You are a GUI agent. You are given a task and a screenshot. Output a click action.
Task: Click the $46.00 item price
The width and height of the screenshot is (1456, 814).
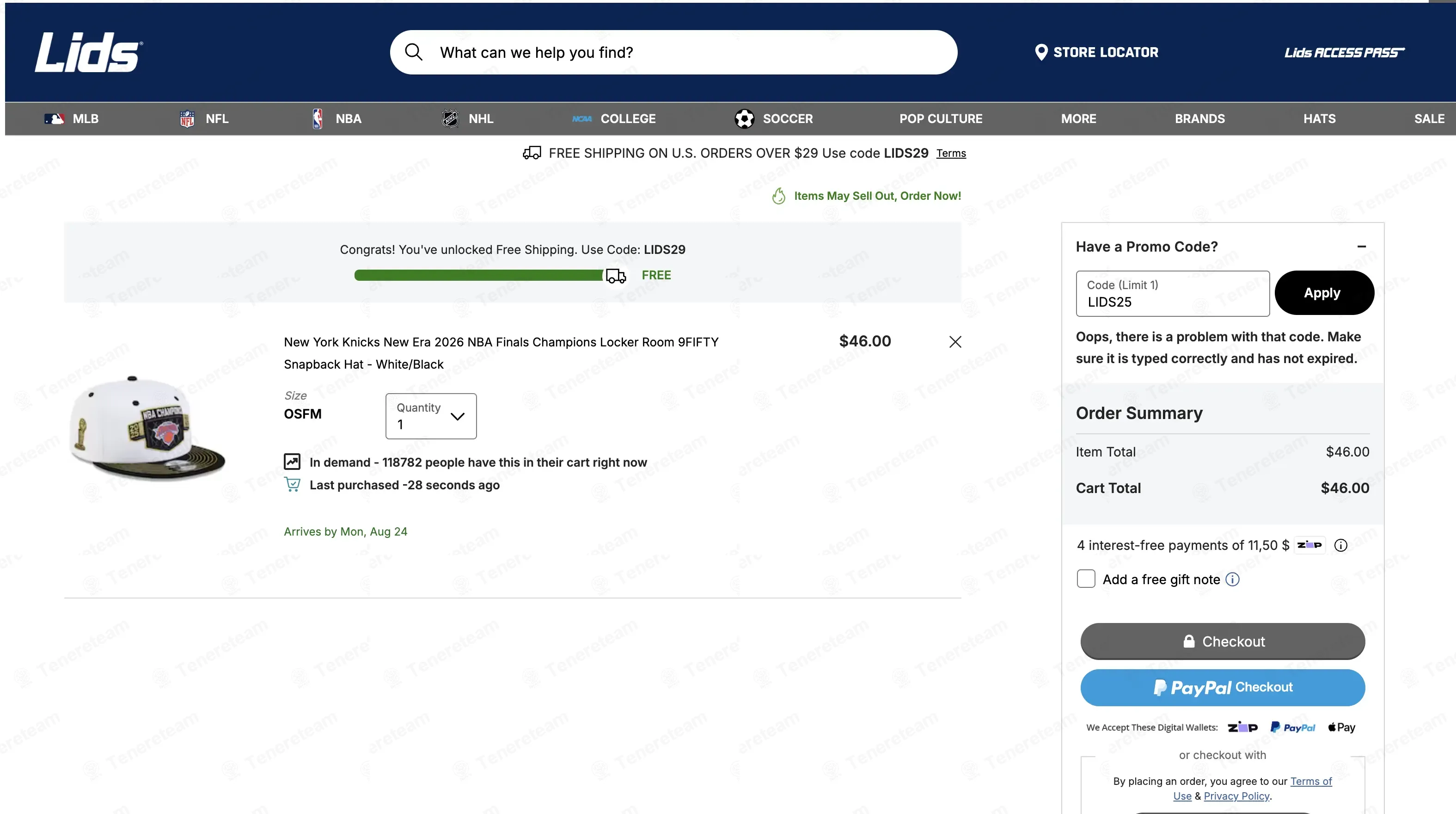(865, 341)
